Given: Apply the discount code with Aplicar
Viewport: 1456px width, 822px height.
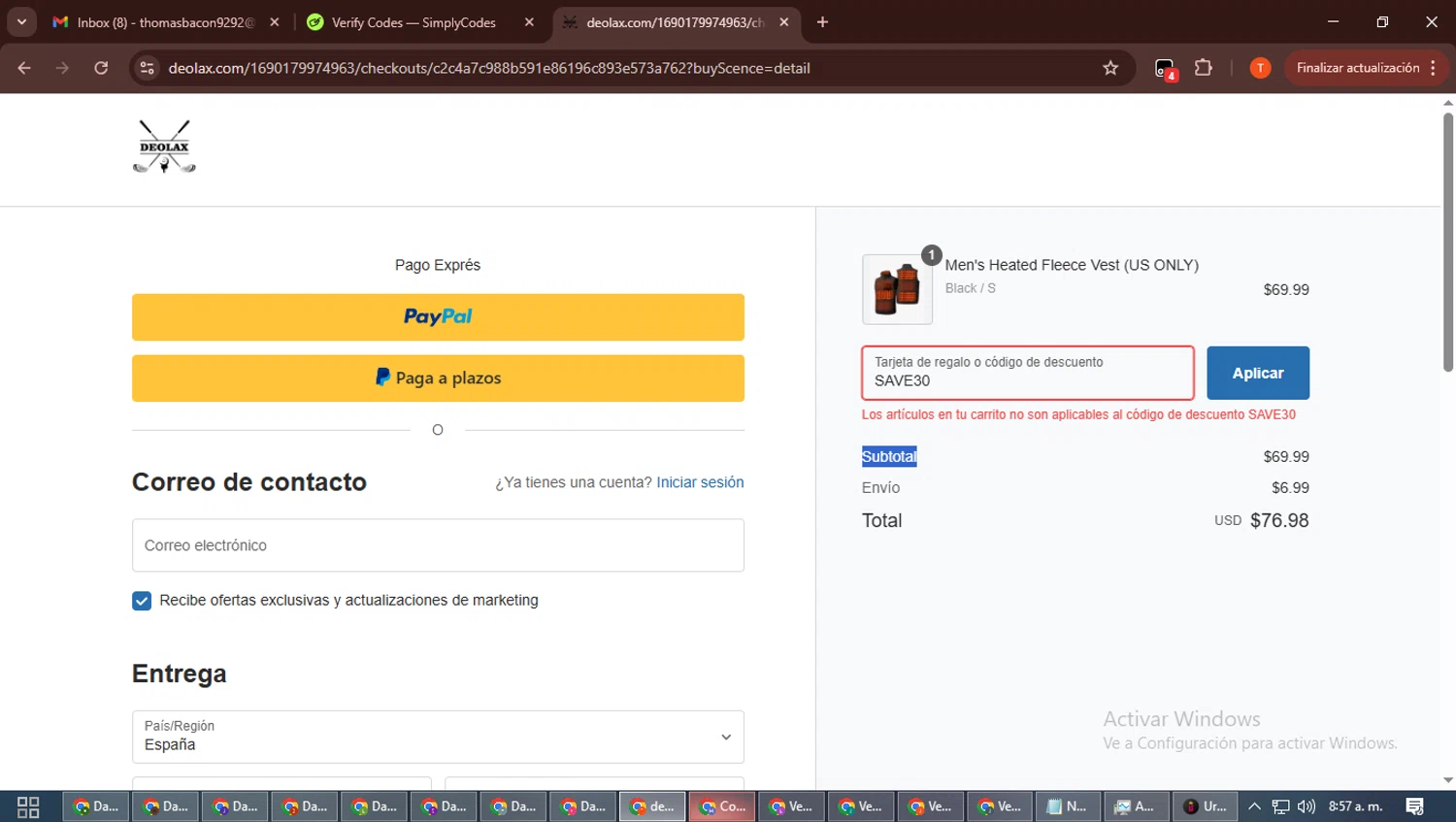Looking at the screenshot, I should pyautogui.click(x=1258, y=373).
